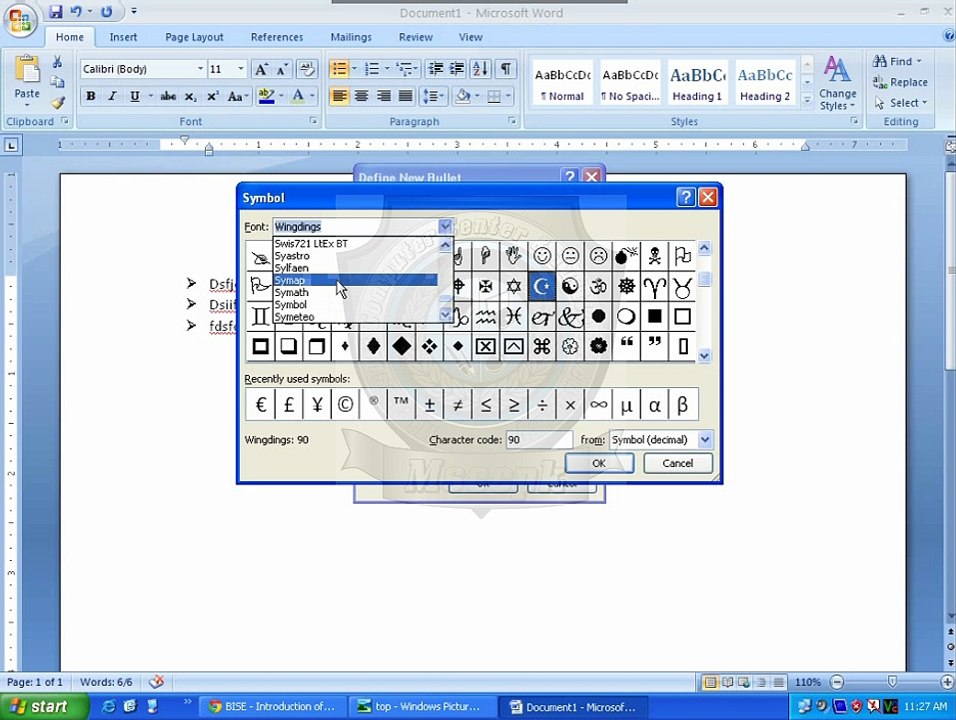The height and width of the screenshot is (720, 956).
Task: Click the Shrink Font icon
Action: [282, 69]
